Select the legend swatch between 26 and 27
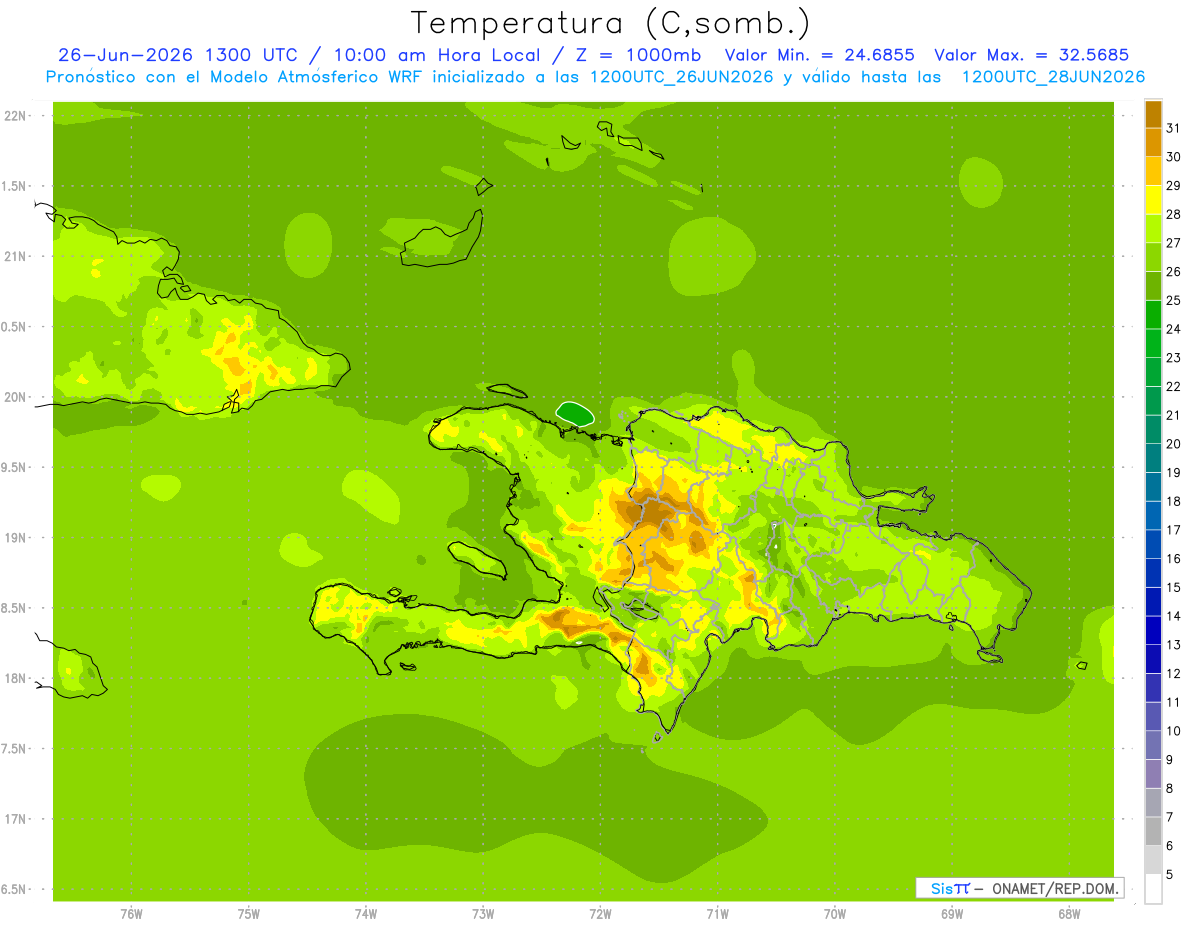1200x927 pixels. point(1153,257)
